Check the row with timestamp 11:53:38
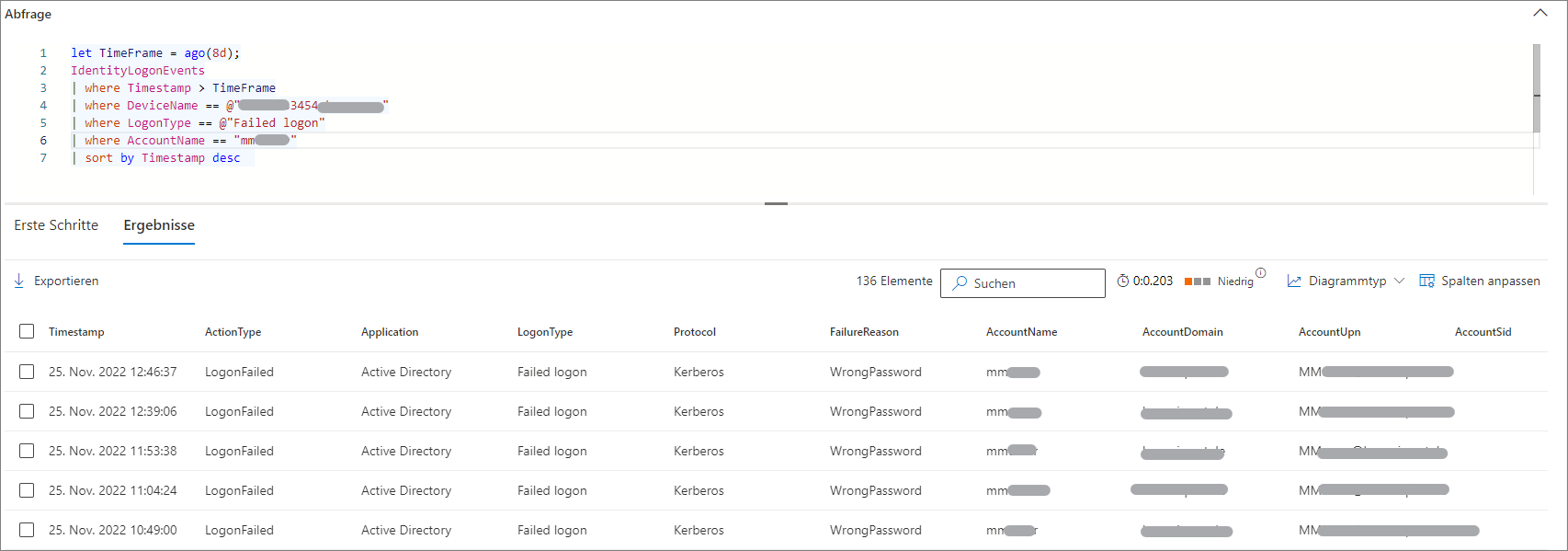 point(27,451)
